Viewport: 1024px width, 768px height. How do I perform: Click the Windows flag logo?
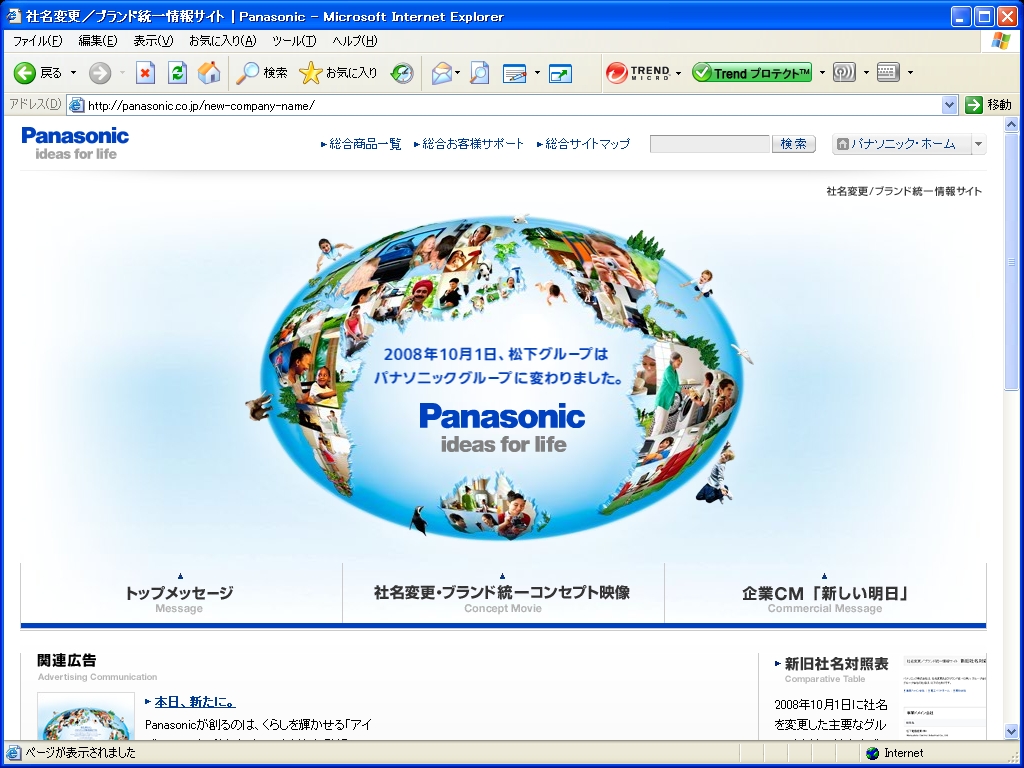coord(1000,41)
